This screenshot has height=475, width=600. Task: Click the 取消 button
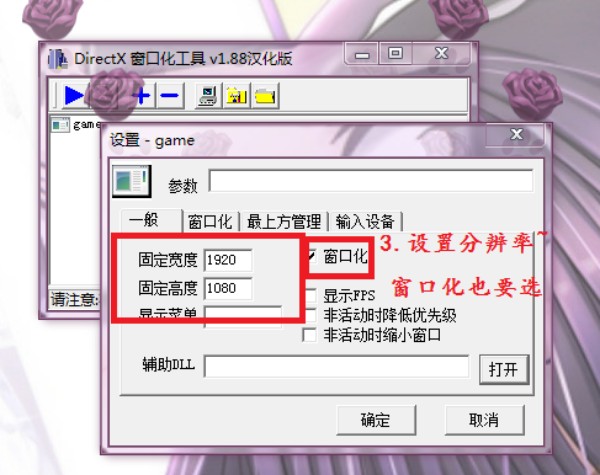click(x=484, y=420)
